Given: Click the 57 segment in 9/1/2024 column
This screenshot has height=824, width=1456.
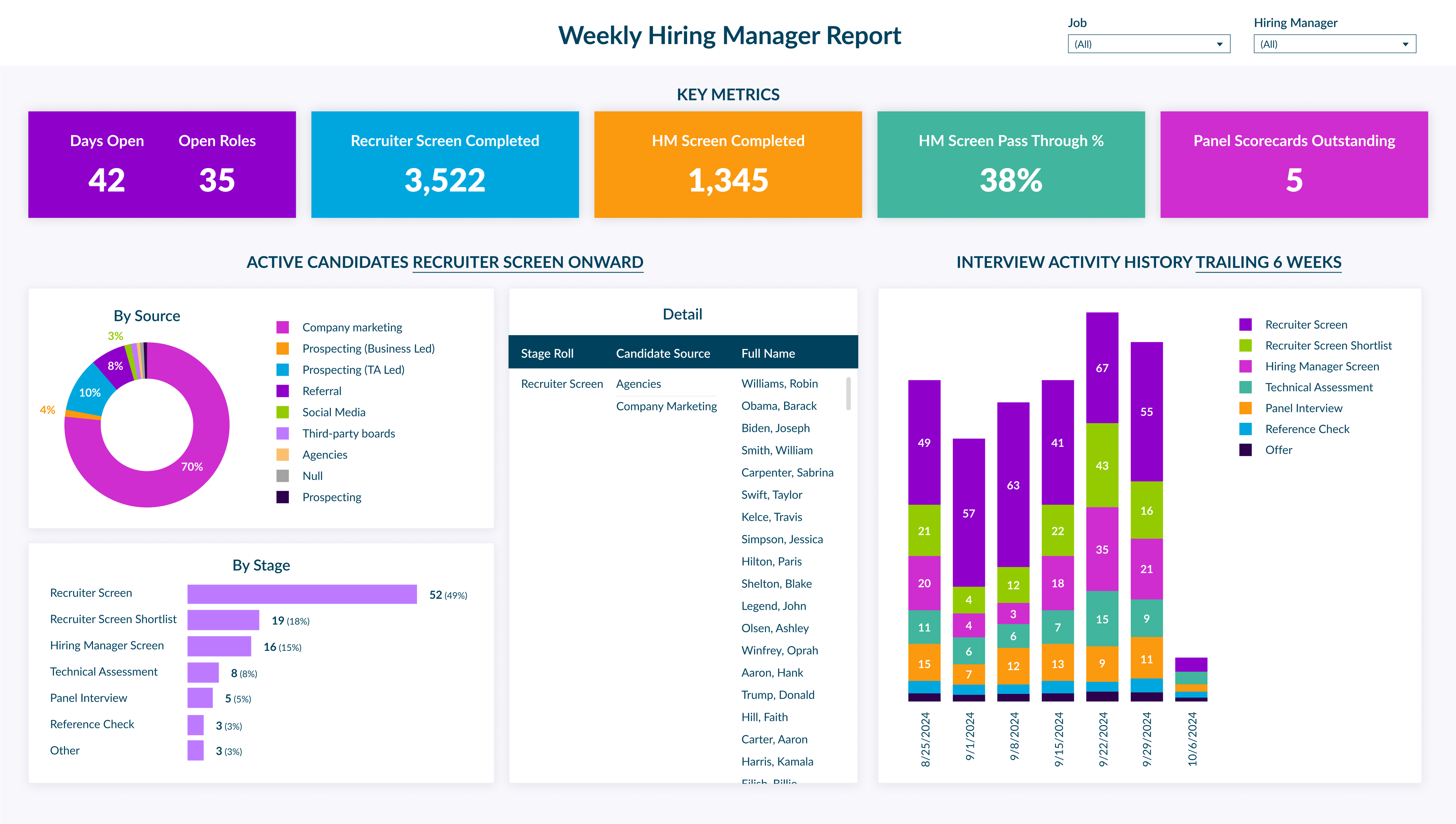Looking at the screenshot, I should coord(969,513).
